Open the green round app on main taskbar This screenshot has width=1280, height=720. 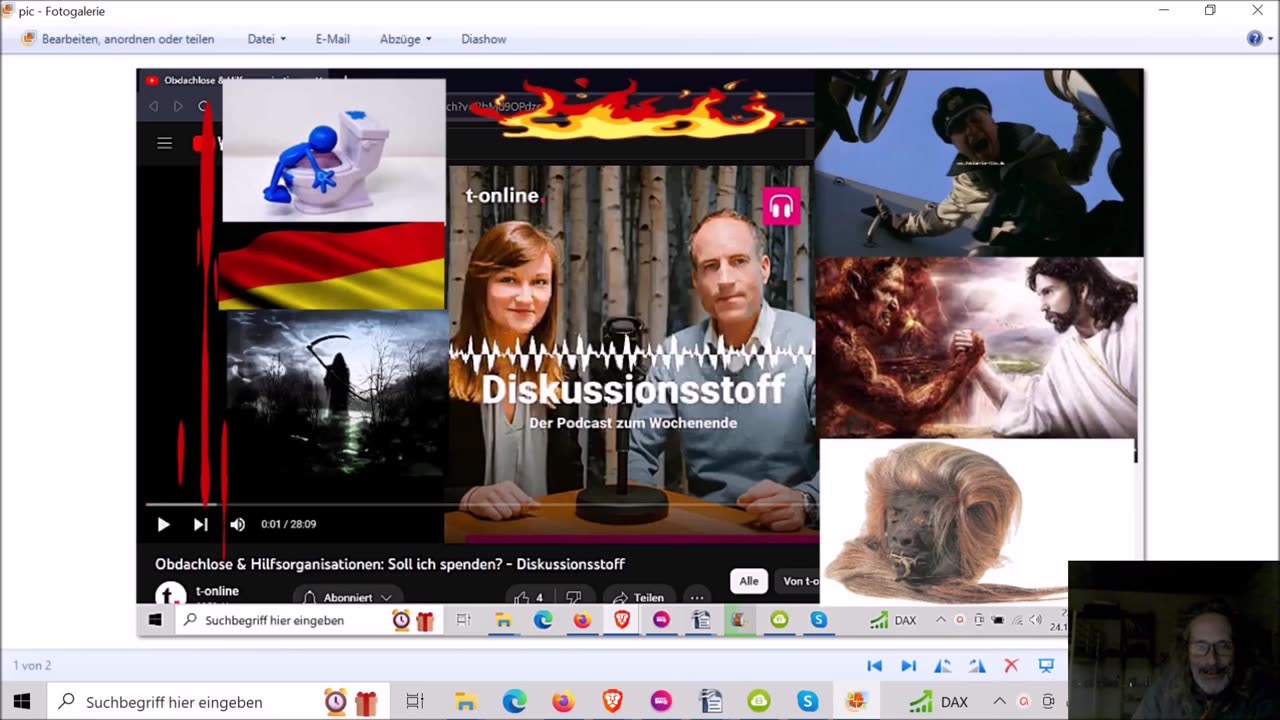pos(759,702)
